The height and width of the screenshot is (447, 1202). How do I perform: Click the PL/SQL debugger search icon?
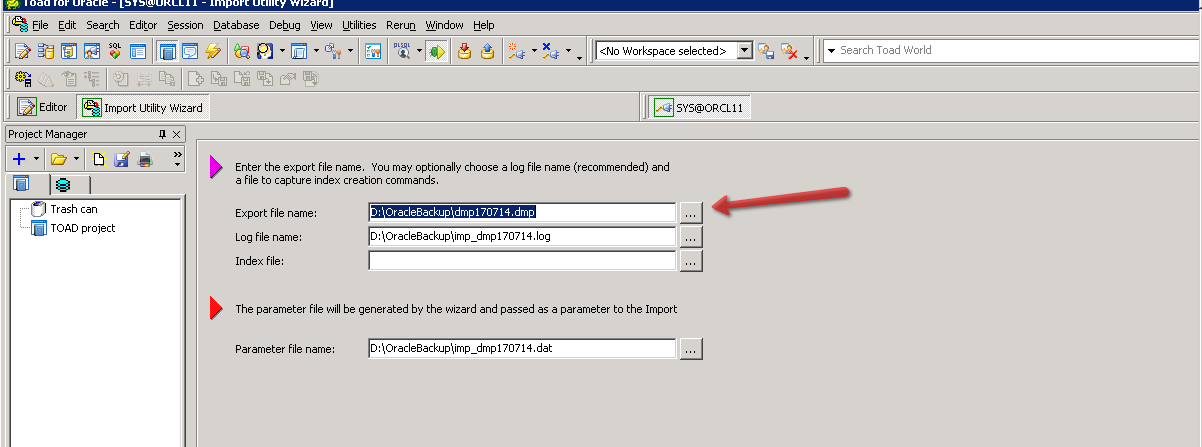404,50
